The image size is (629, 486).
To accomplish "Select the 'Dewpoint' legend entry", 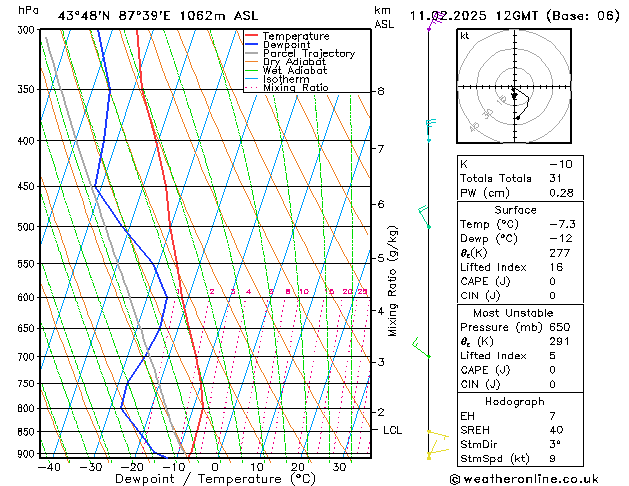I will 286,45.
